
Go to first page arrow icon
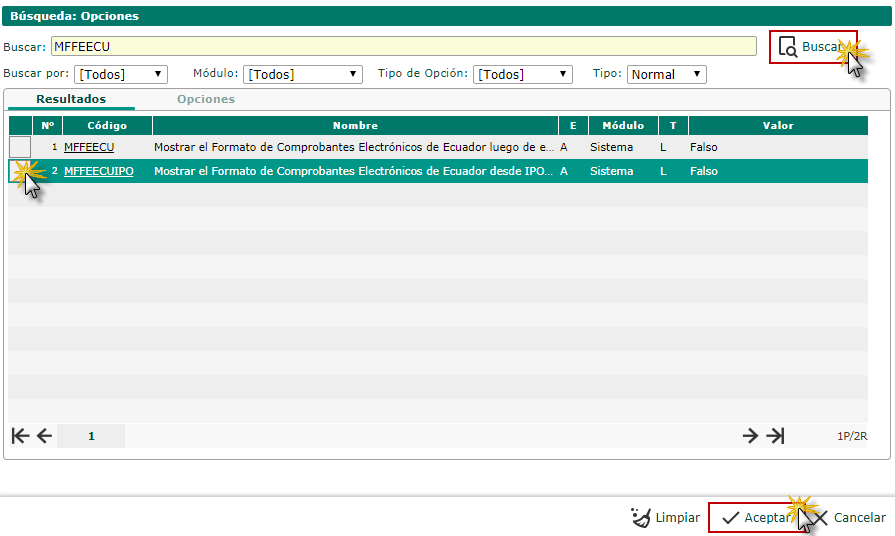[20, 436]
